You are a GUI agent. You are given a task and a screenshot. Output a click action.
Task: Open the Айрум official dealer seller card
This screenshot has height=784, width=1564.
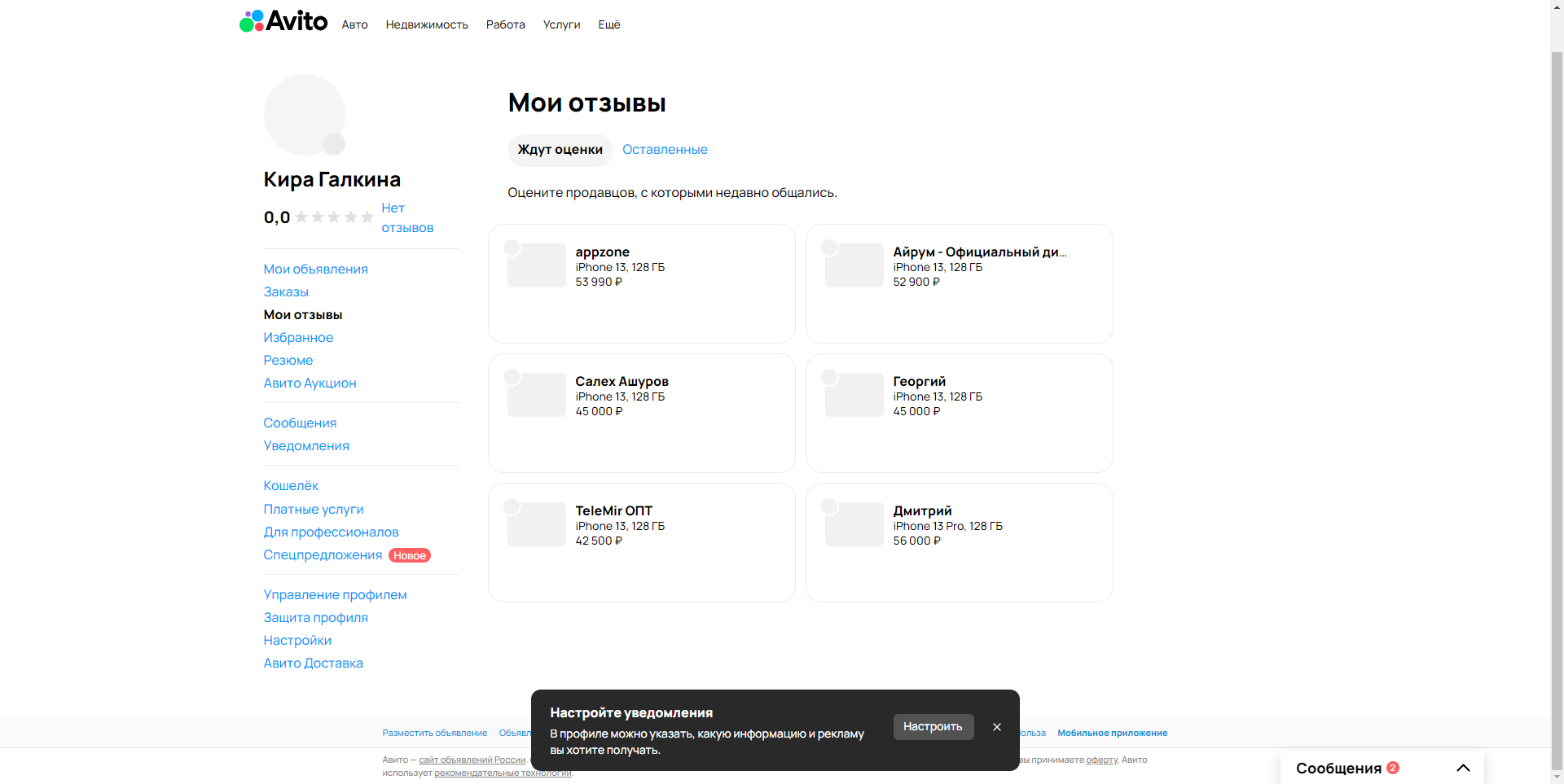(x=960, y=283)
